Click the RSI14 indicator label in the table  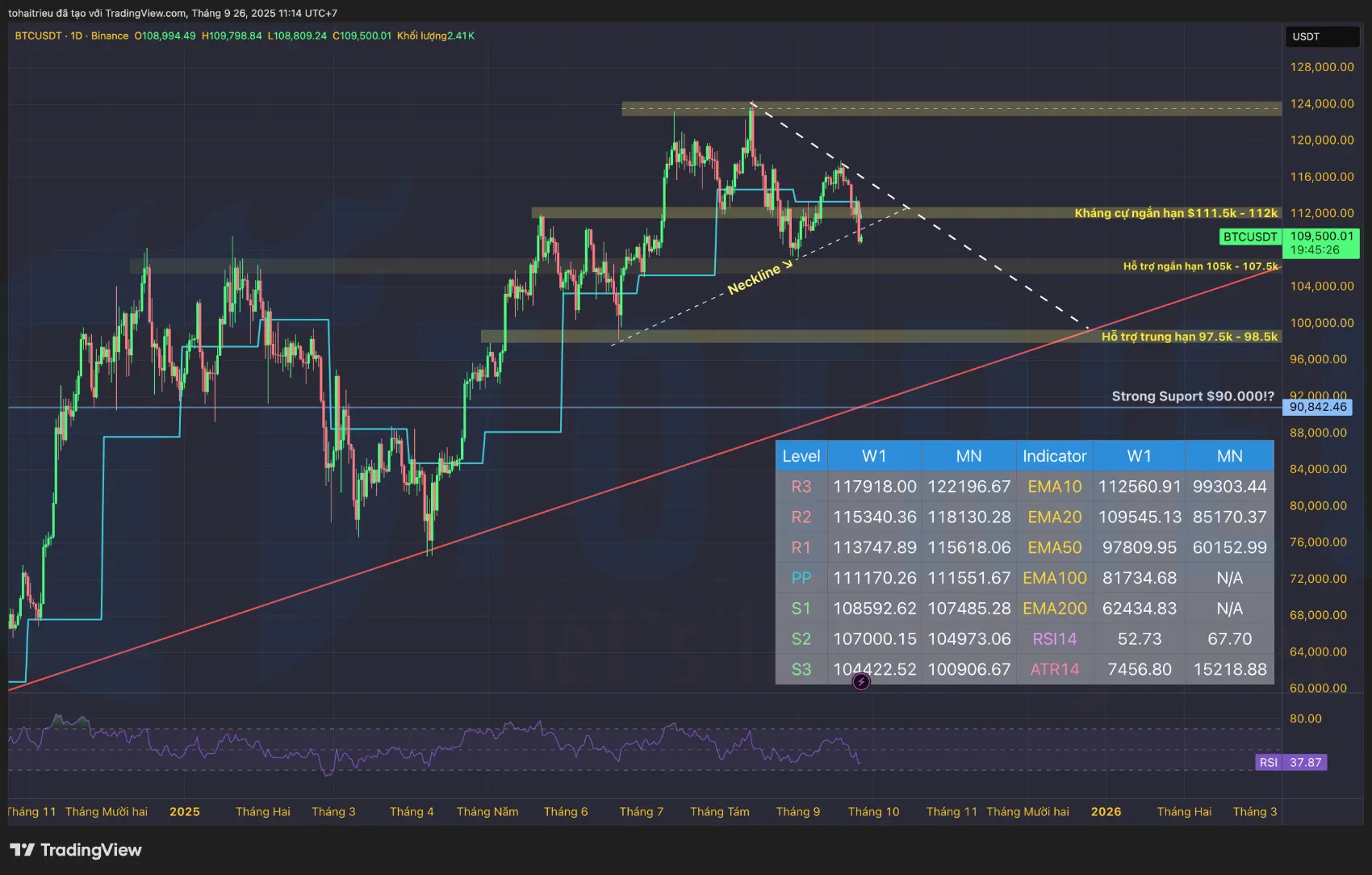[1054, 639]
